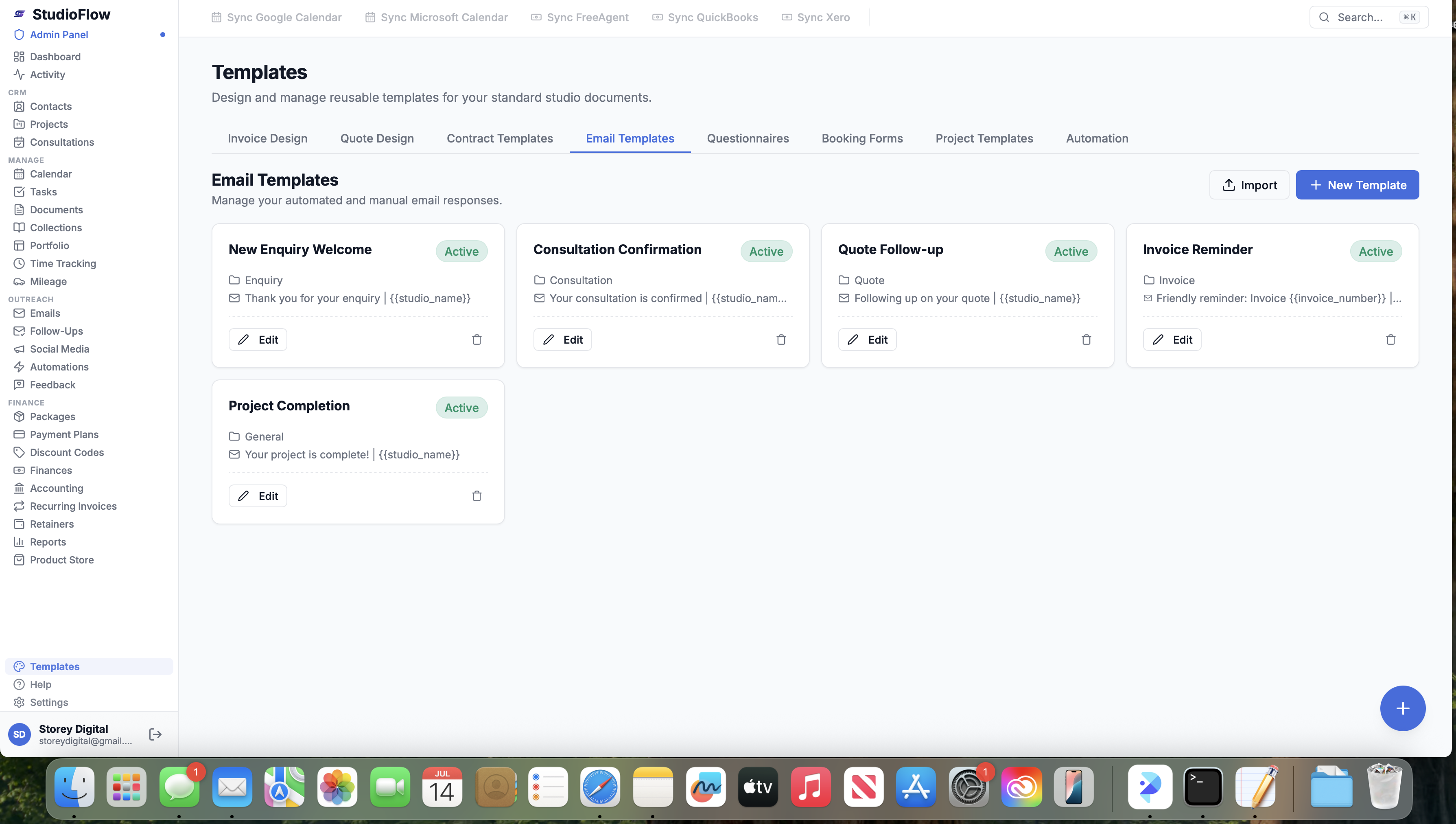This screenshot has height=824, width=1456.
Task: Open System Settings from the dock
Action: click(968, 787)
